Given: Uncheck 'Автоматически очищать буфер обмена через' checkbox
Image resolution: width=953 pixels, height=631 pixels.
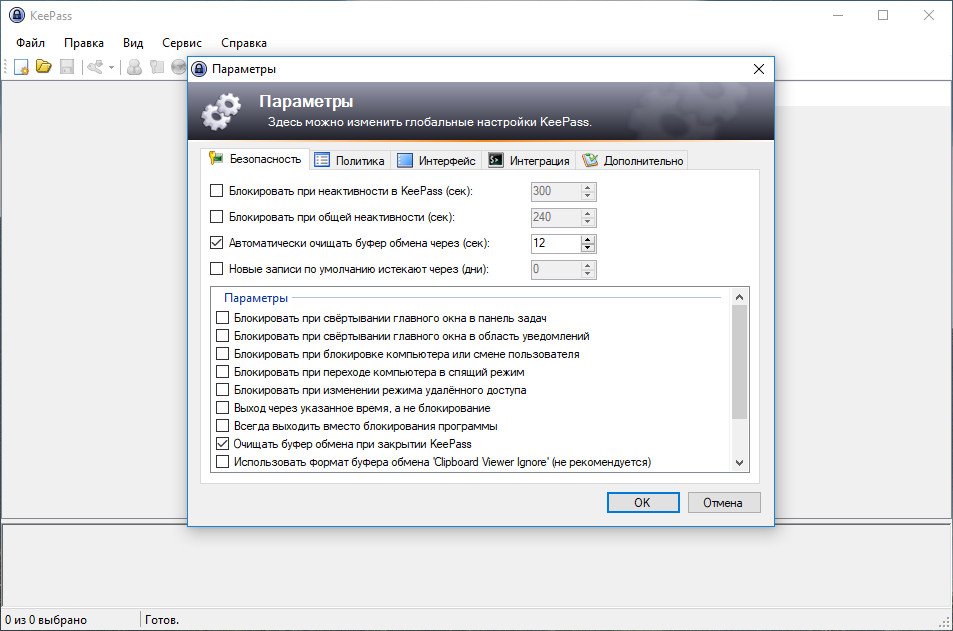Looking at the screenshot, I should click(216, 243).
